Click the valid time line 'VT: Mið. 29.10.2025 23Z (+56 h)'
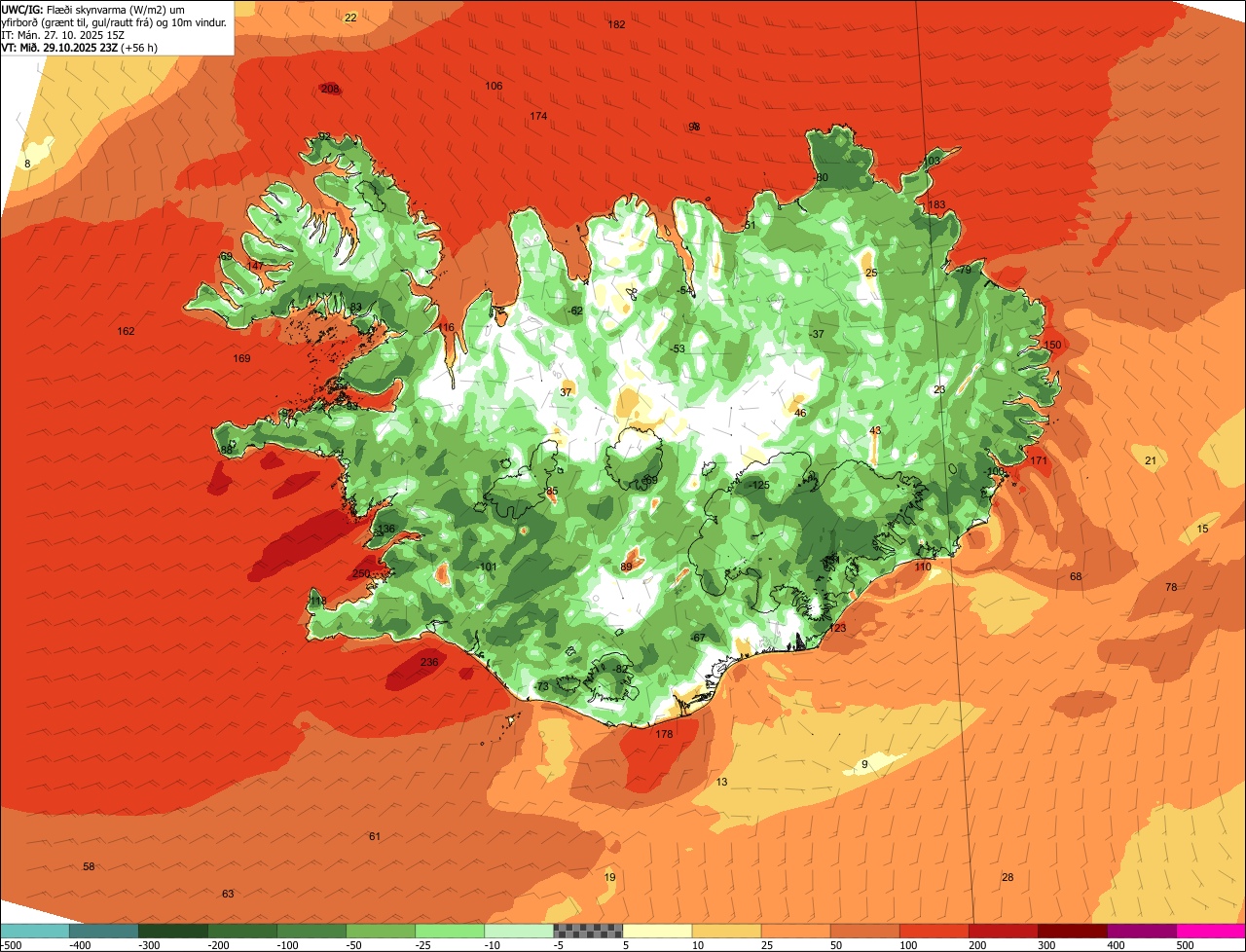Viewport: 1246px width, 952px height. [x=80, y=48]
